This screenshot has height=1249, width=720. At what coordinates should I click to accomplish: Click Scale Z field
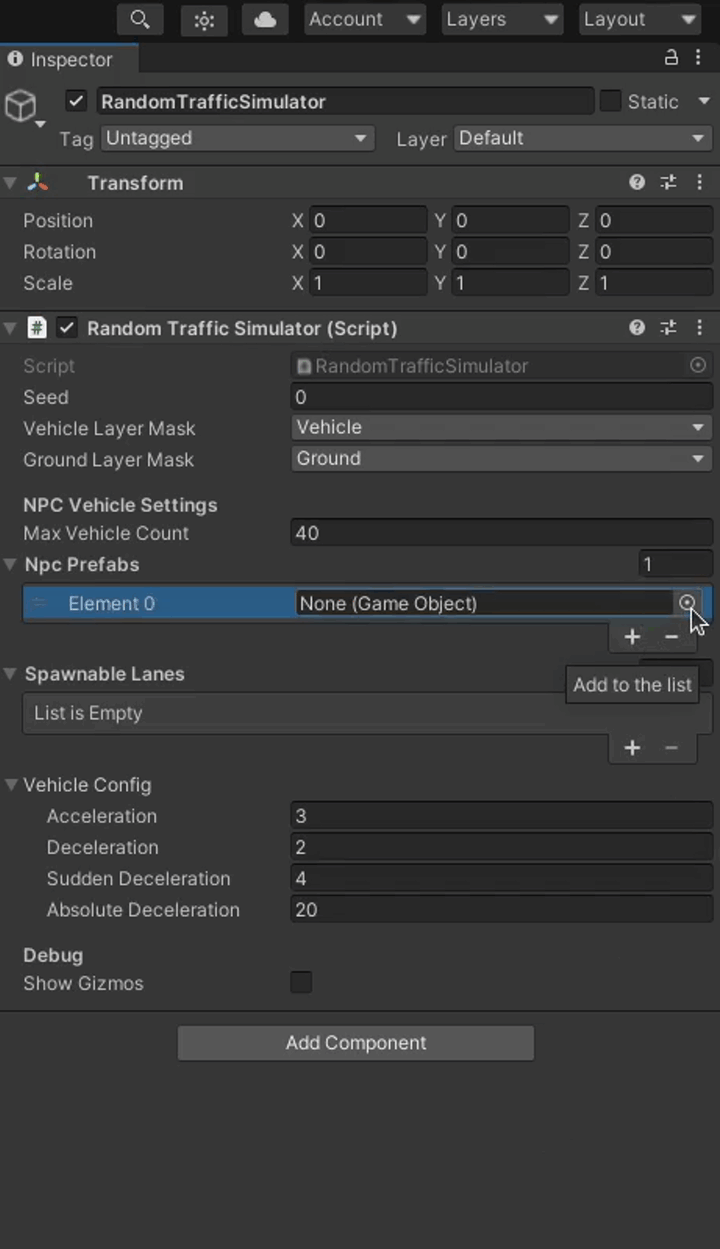pyautogui.click(x=654, y=282)
